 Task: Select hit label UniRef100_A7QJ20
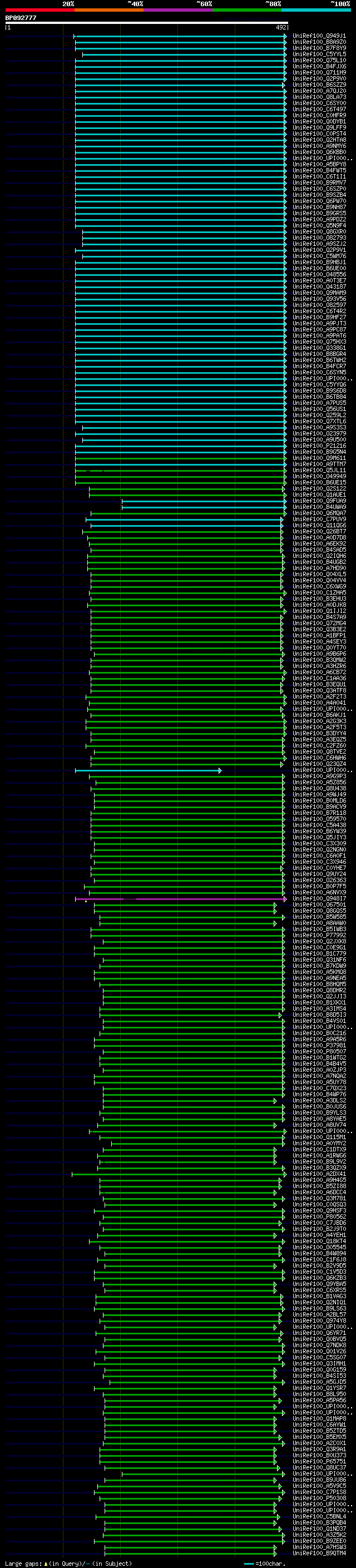point(319,91)
